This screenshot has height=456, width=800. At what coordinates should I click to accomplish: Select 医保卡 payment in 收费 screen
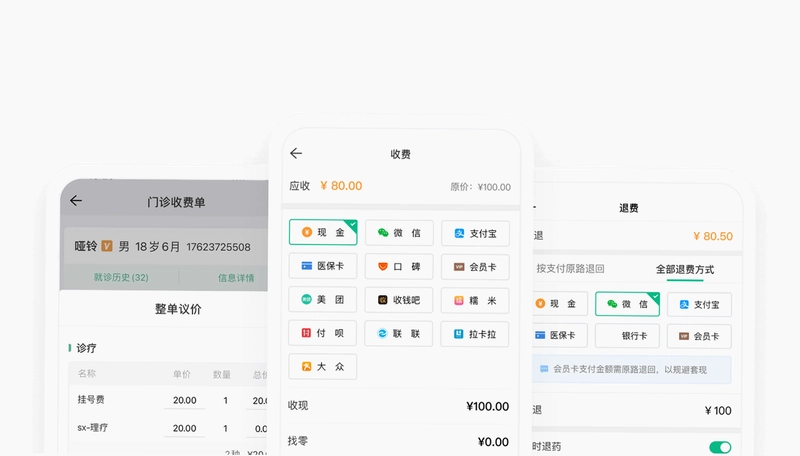coord(322,266)
